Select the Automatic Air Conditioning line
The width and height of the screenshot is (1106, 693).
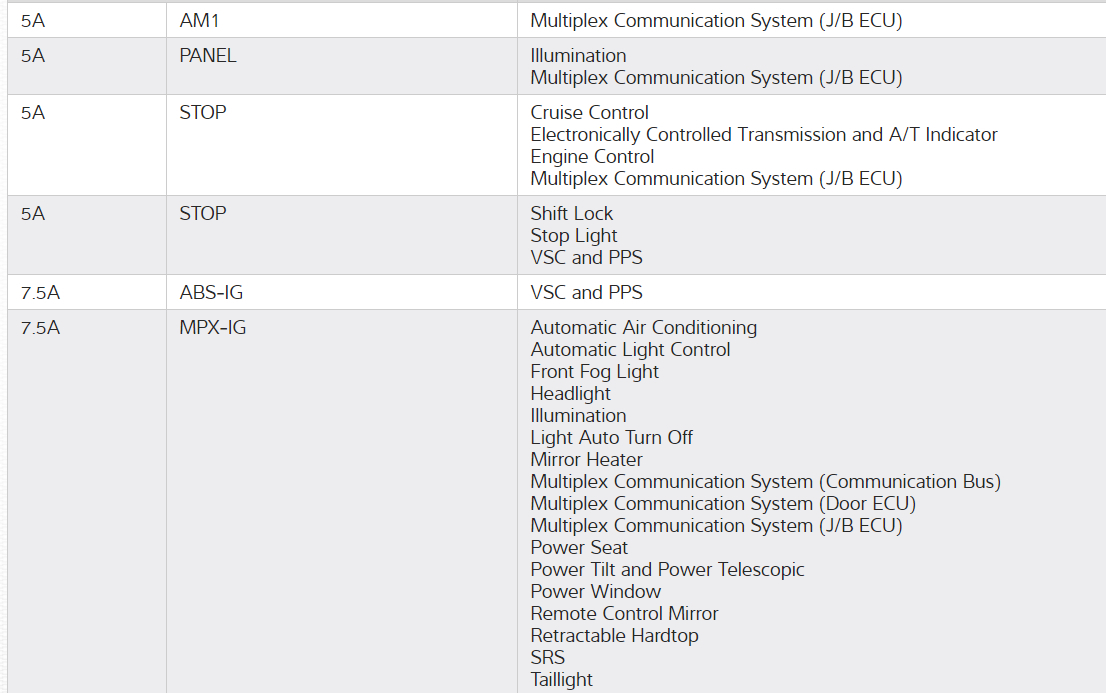point(643,327)
